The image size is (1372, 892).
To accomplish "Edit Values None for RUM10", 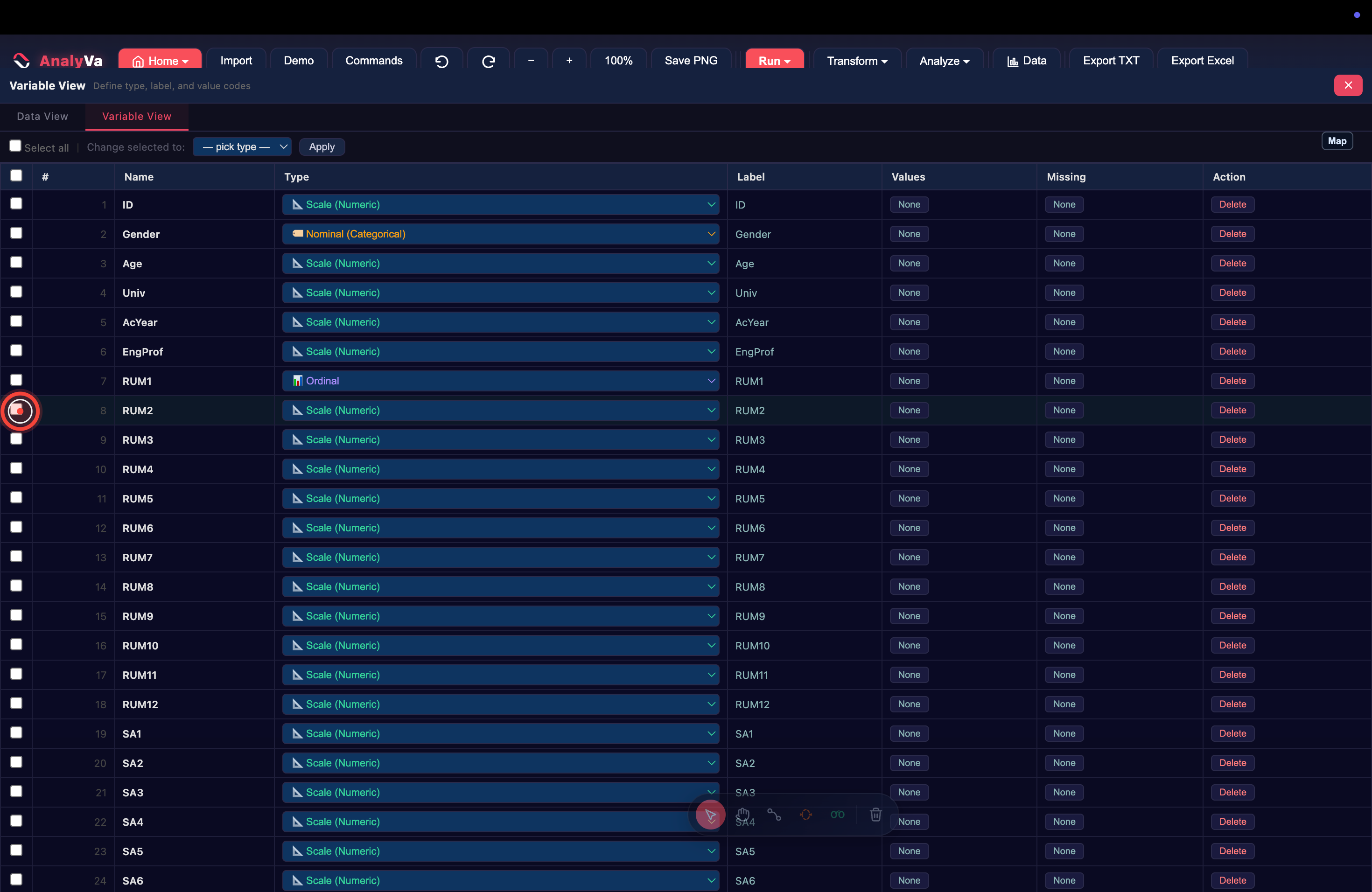I will [909, 645].
